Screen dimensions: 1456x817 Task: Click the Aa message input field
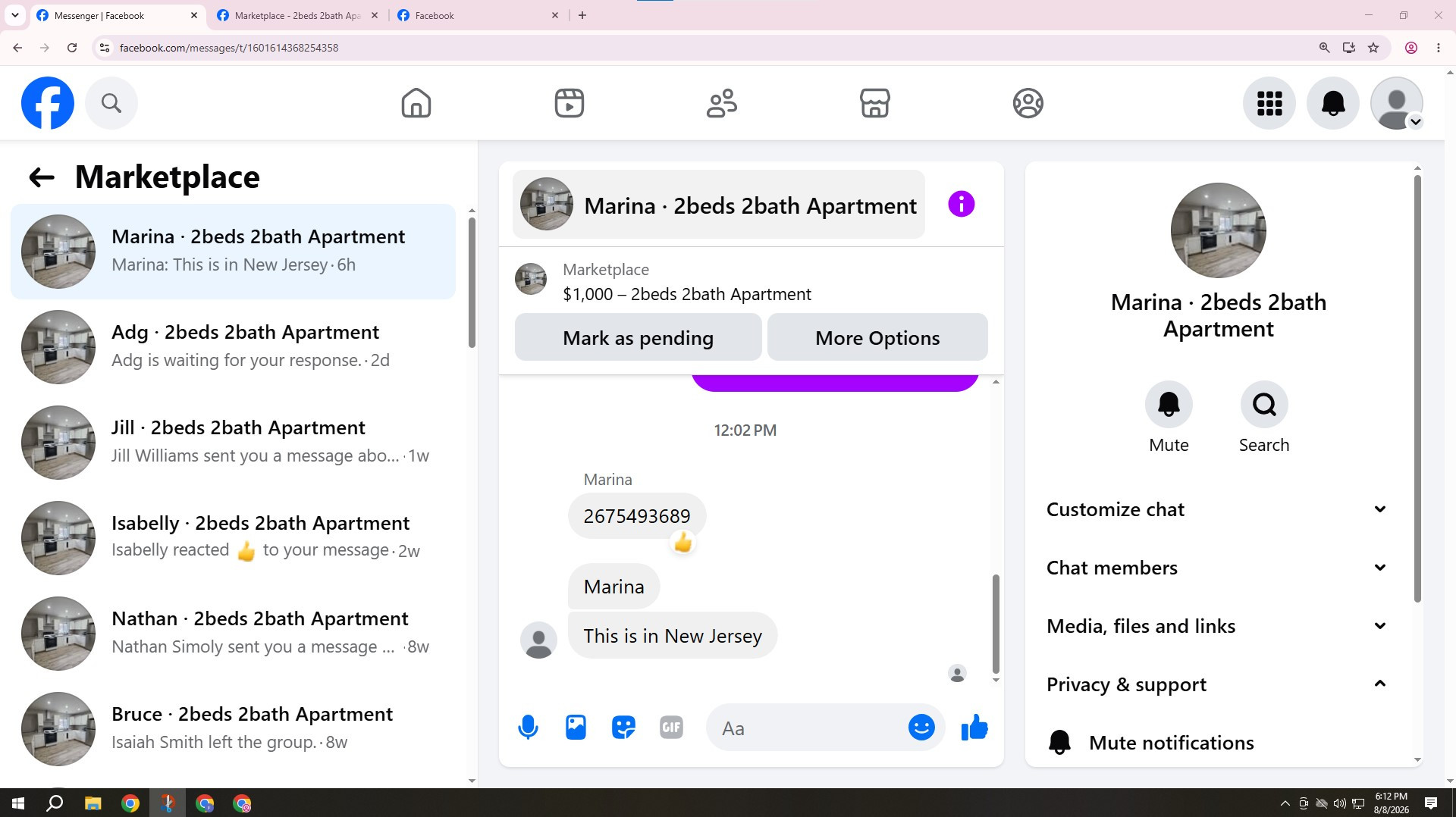click(808, 728)
